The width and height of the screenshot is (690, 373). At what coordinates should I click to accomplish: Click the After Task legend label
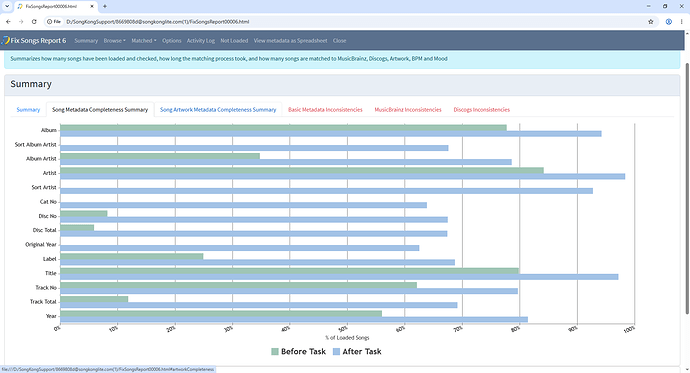[x=362, y=351]
